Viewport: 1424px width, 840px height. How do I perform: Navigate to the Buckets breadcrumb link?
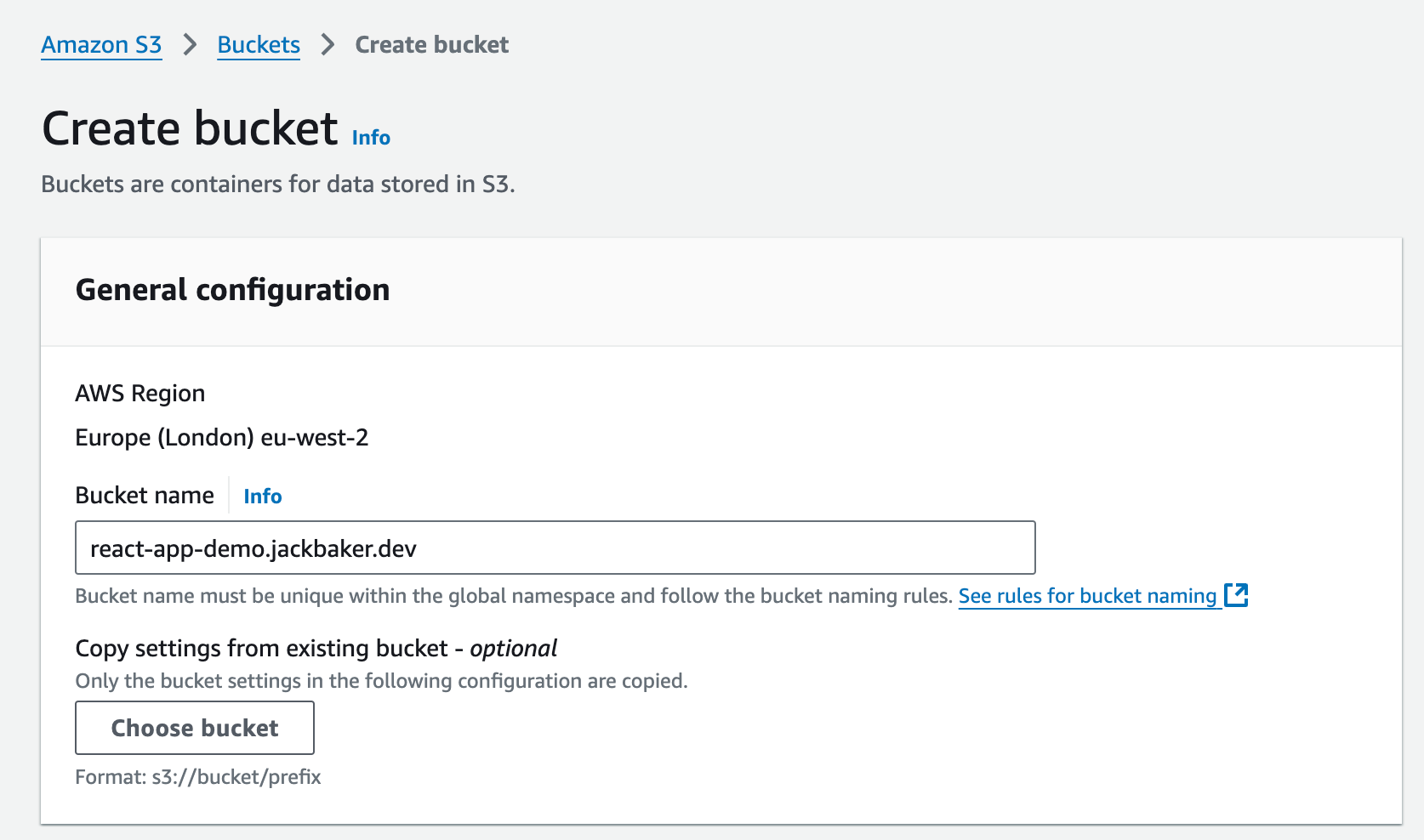pos(259,44)
